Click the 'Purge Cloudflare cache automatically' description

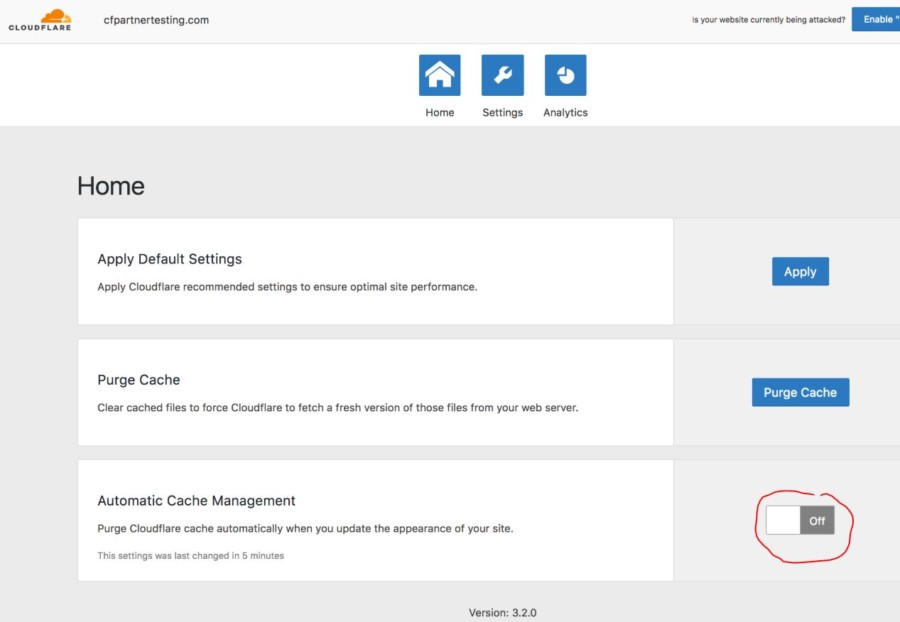[305, 528]
